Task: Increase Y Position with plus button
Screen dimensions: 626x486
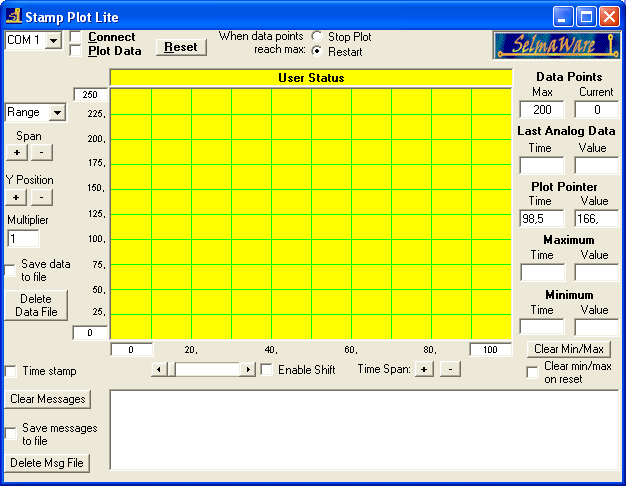Action: coord(16,197)
